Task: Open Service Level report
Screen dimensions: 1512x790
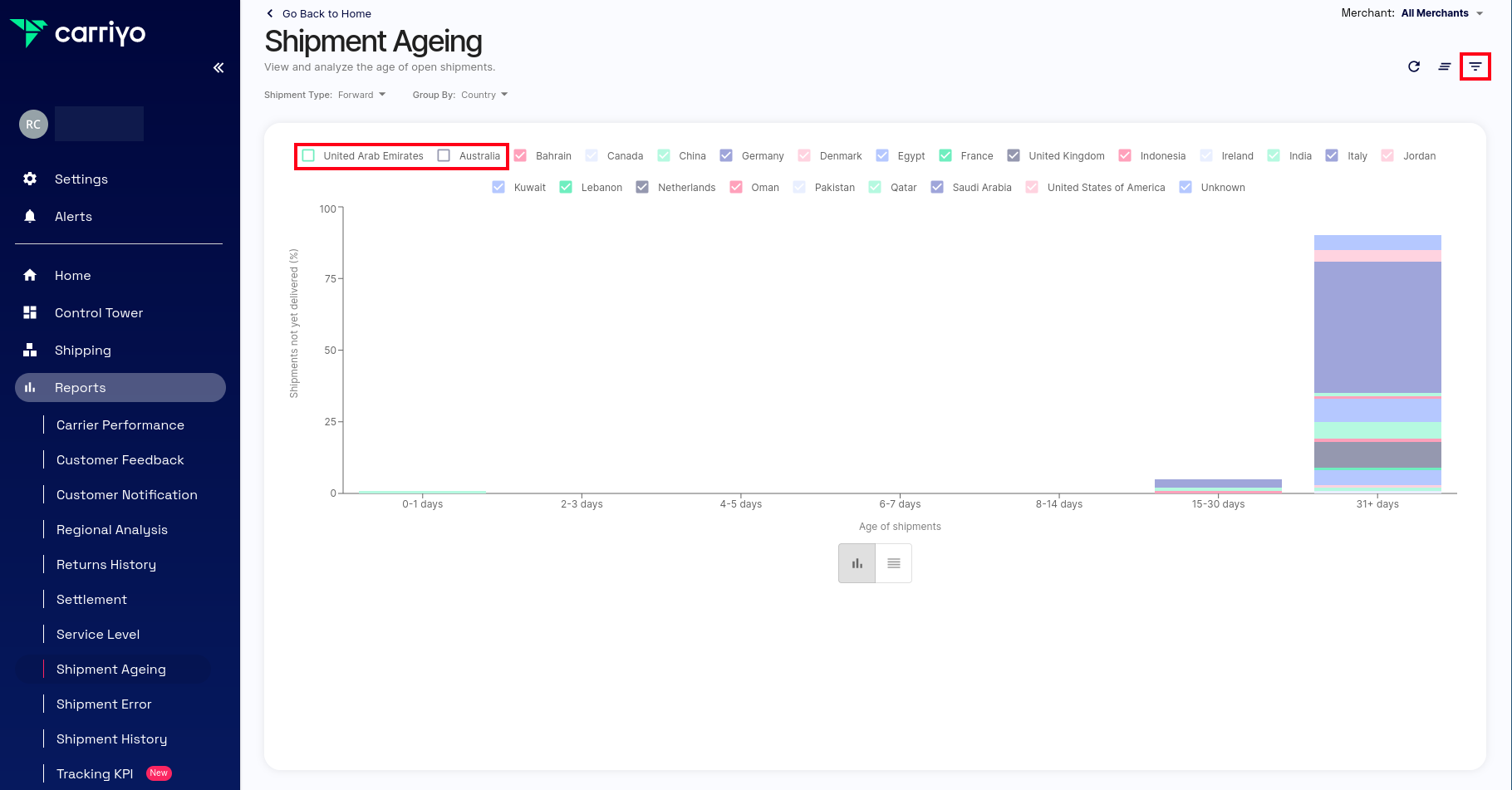Action: [x=98, y=634]
